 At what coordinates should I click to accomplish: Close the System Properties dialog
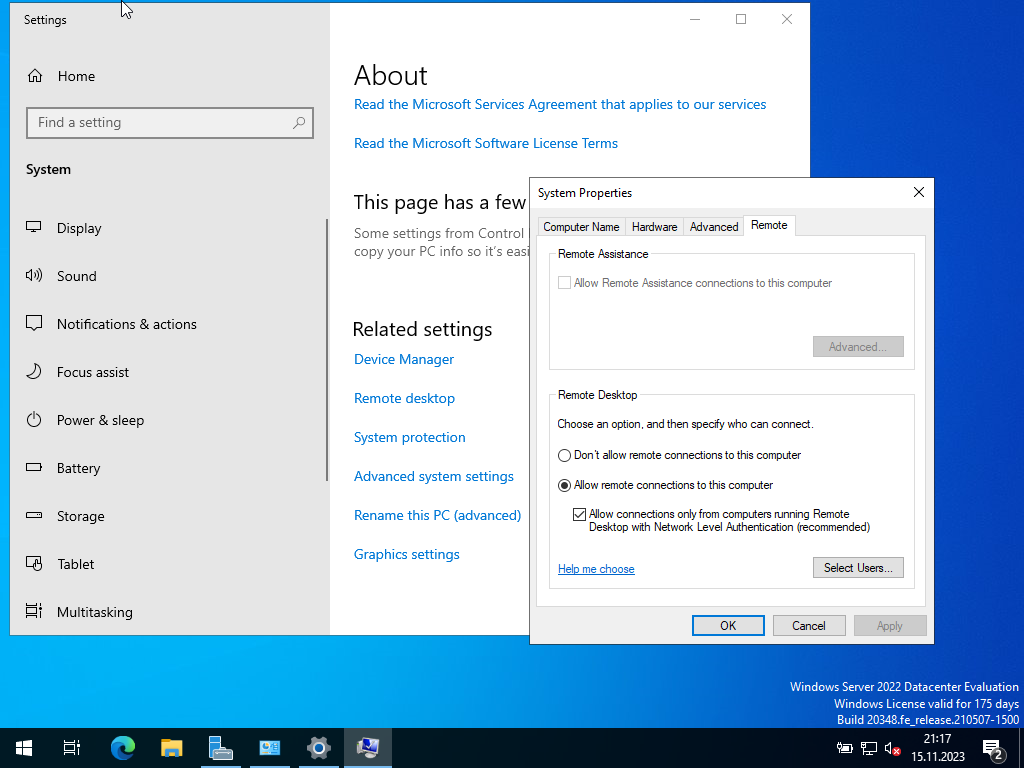pyautogui.click(x=919, y=193)
